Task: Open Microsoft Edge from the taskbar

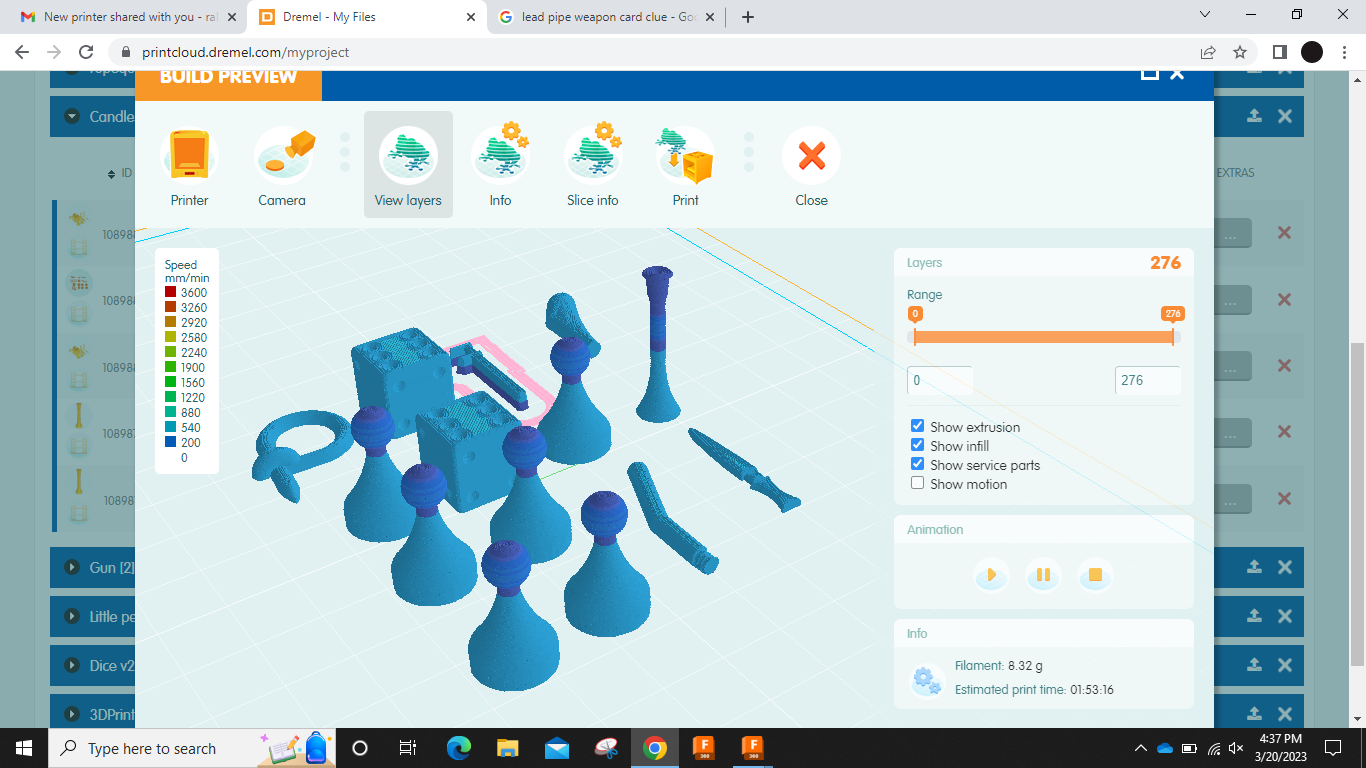Action: 459,747
